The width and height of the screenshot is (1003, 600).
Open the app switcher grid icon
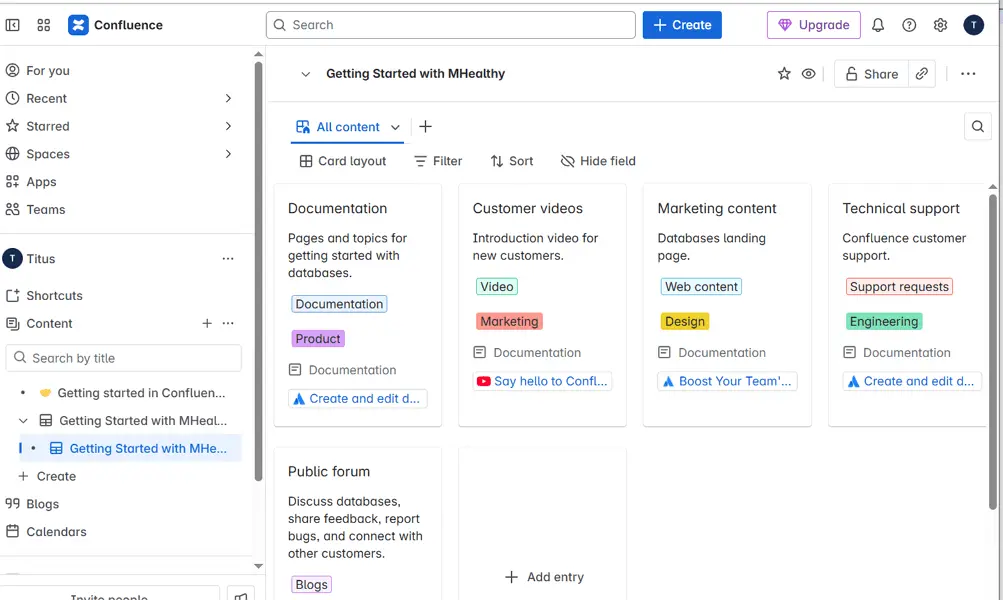(x=43, y=25)
